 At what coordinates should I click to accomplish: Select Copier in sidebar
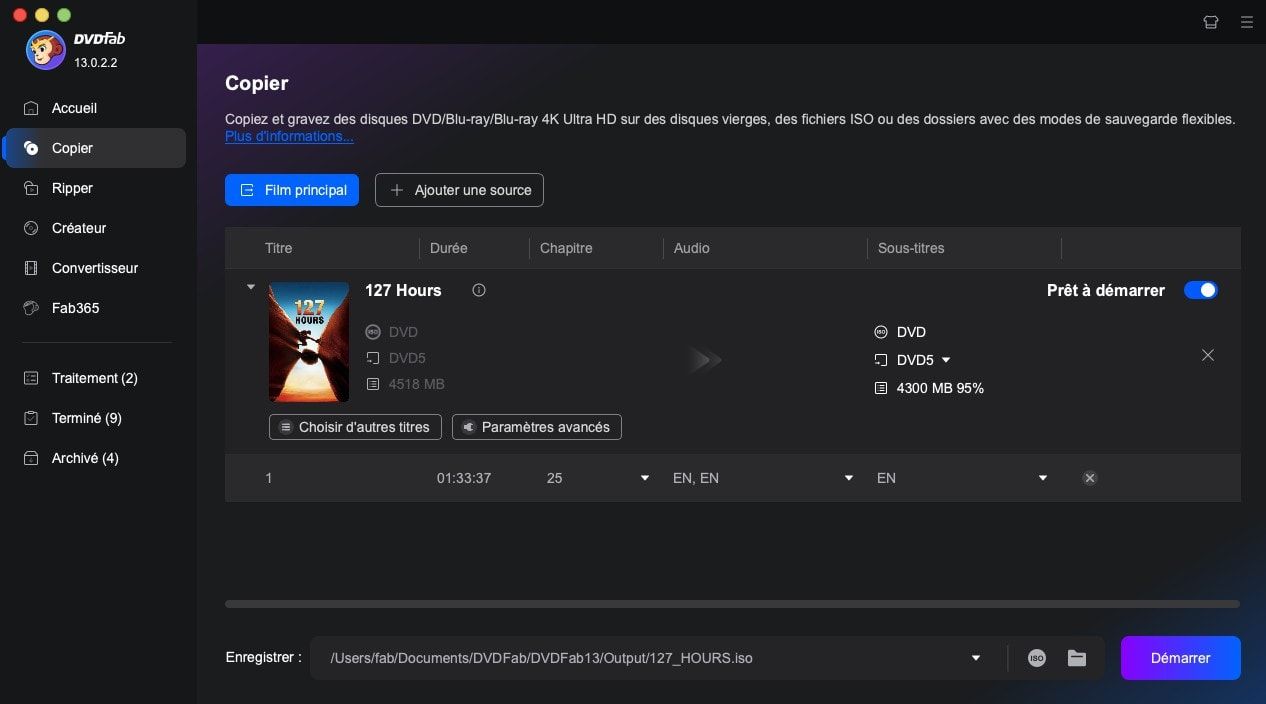coord(96,148)
